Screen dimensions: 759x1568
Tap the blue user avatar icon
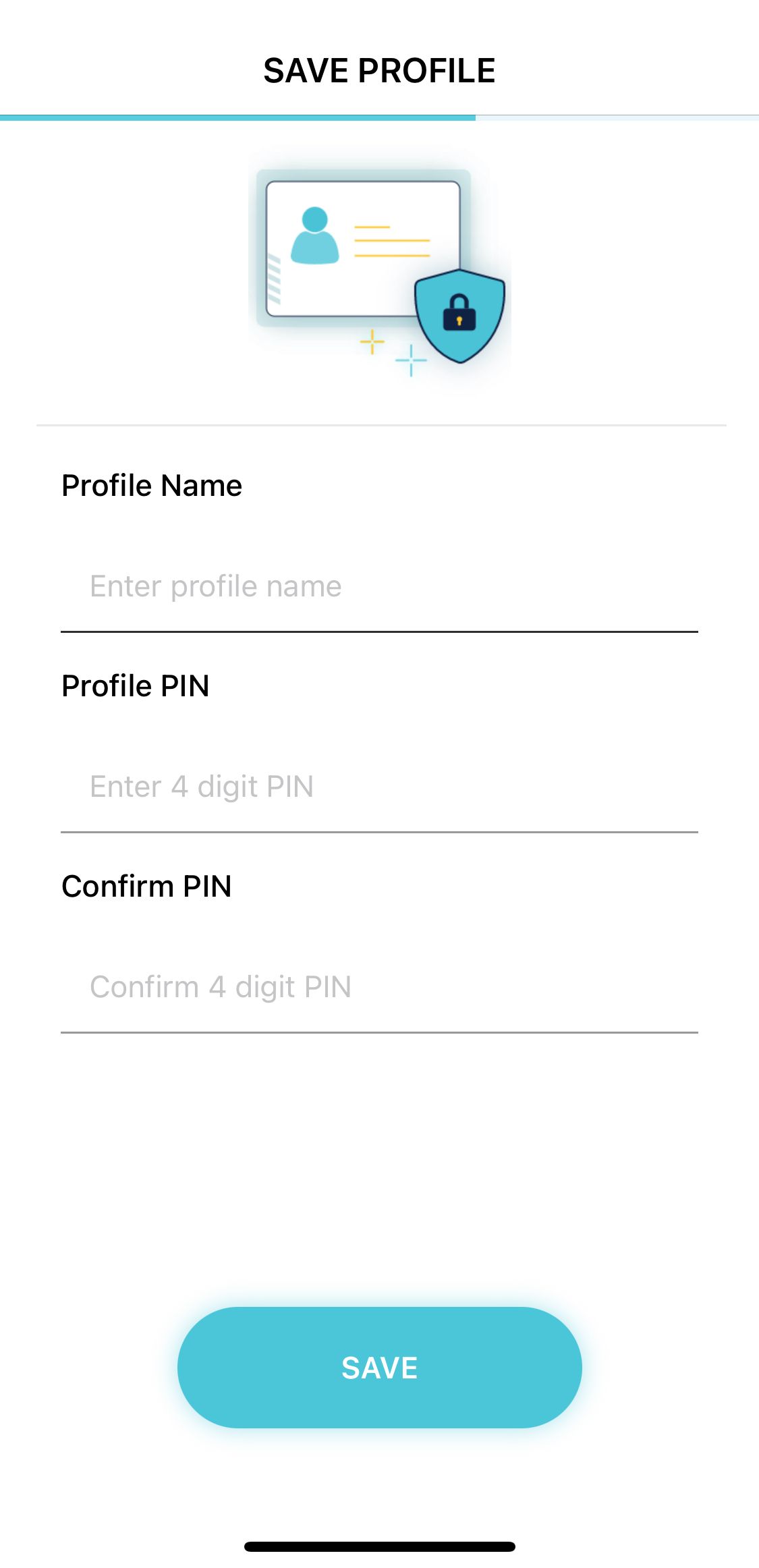click(x=314, y=236)
